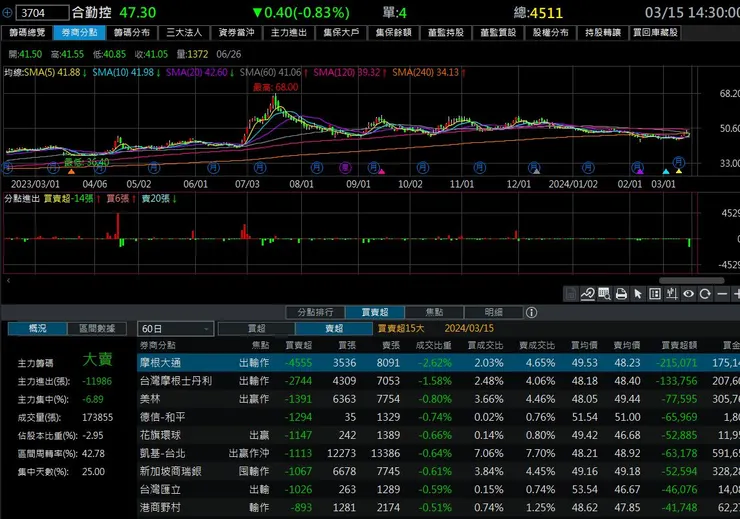Toggle the eye visibility icon in toolbar
The width and height of the screenshot is (740, 519).
point(689,294)
